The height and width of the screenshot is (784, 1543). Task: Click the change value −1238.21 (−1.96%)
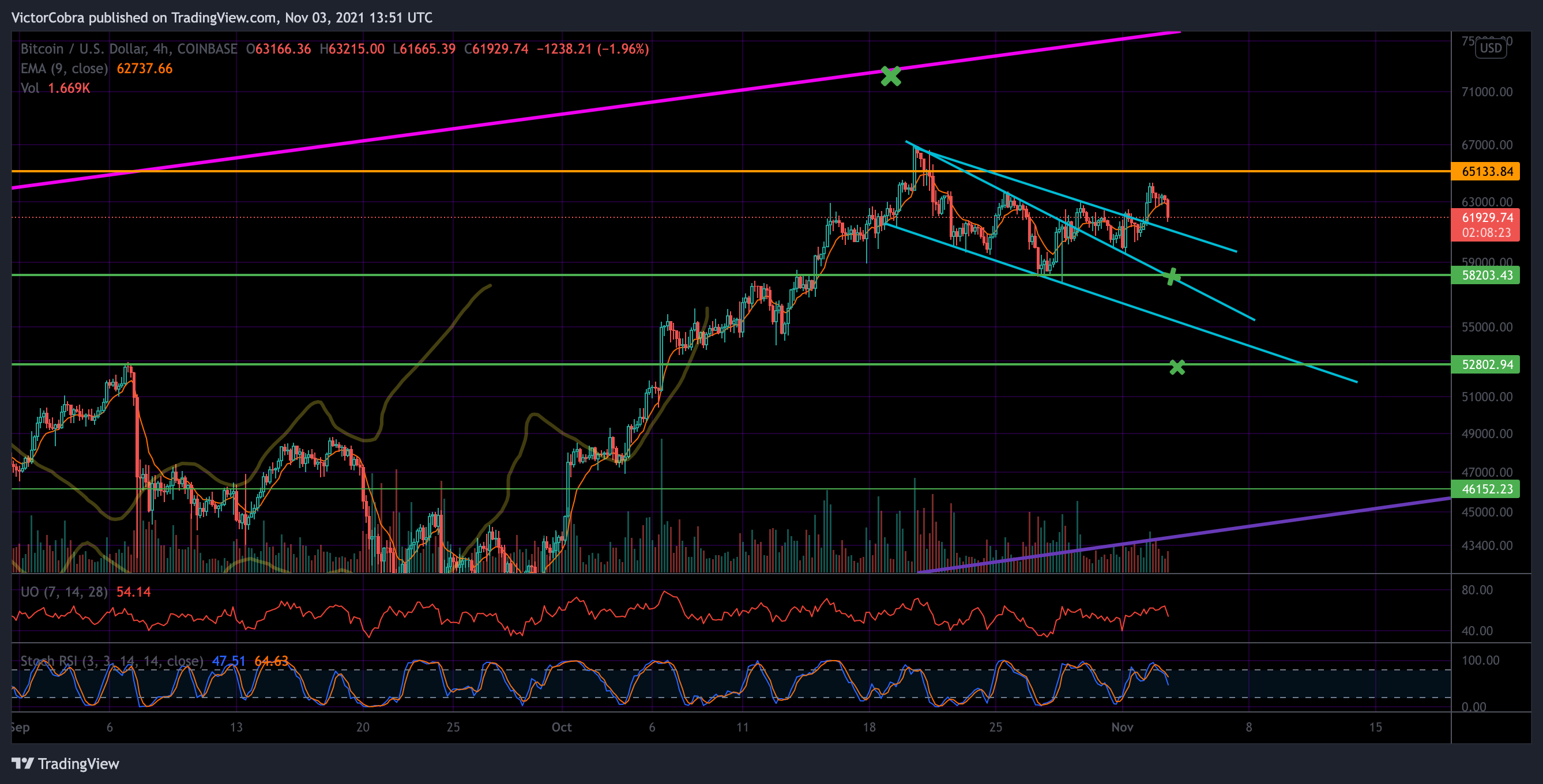coord(592,48)
